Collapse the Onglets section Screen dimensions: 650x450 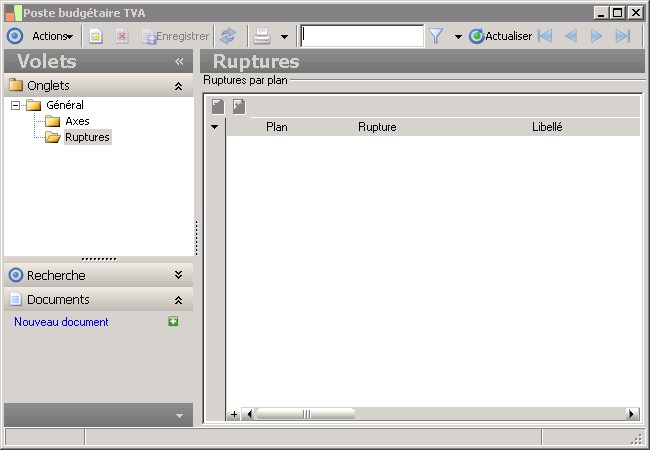(178, 86)
